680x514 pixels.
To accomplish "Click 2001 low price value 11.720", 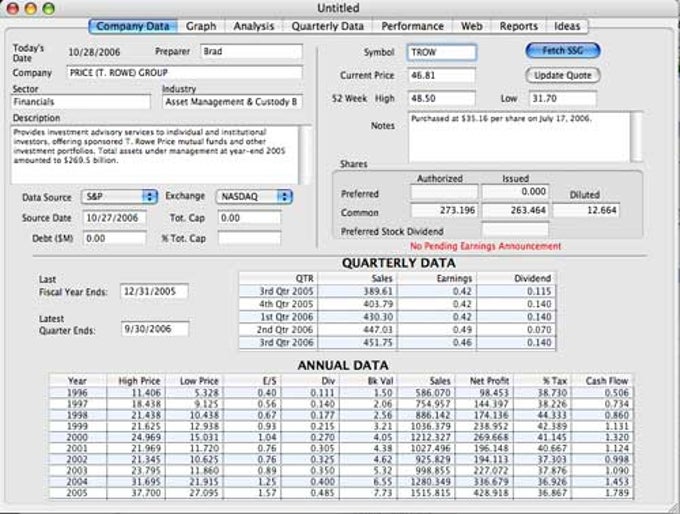I will tap(204, 449).
